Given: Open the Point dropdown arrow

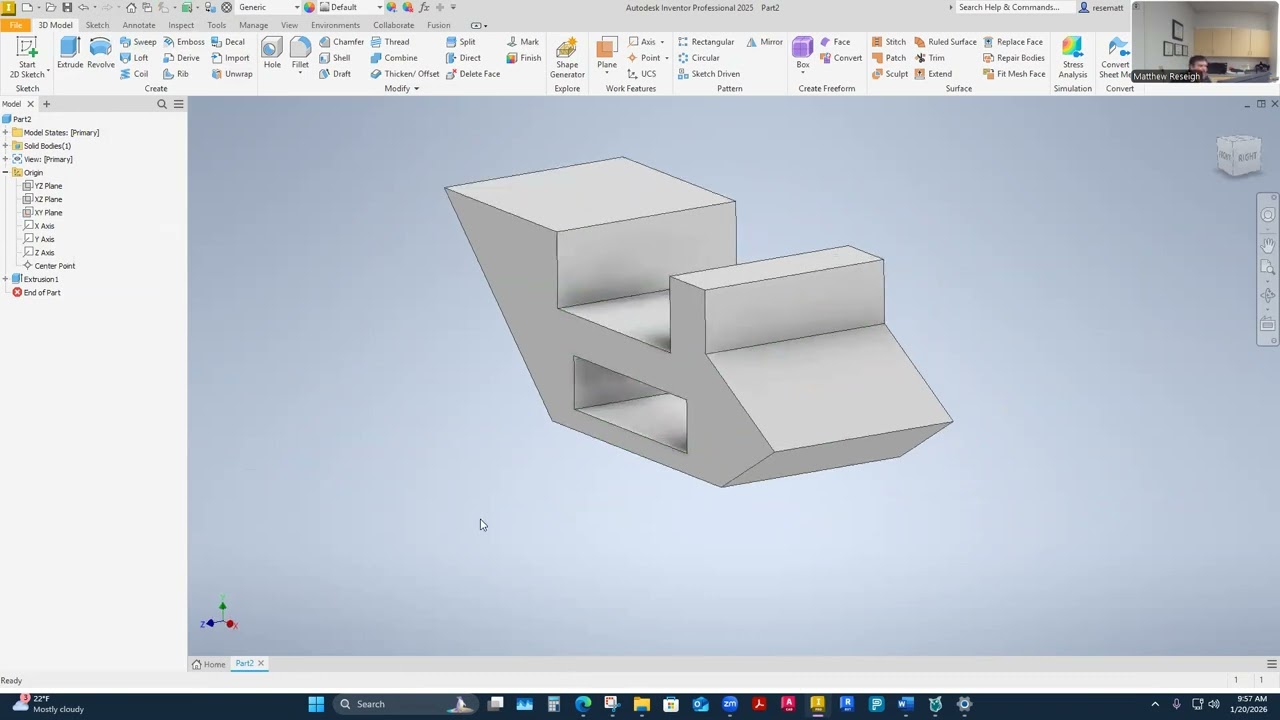Looking at the screenshot, I should tap(666, 58).
